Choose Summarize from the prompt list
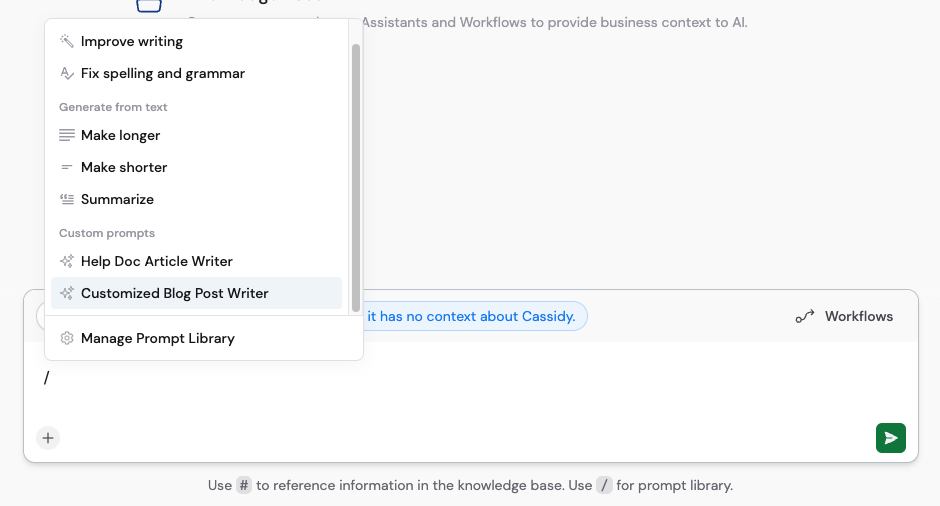Image resolution: width=940 pixels, height=506 pixels. 196,199
